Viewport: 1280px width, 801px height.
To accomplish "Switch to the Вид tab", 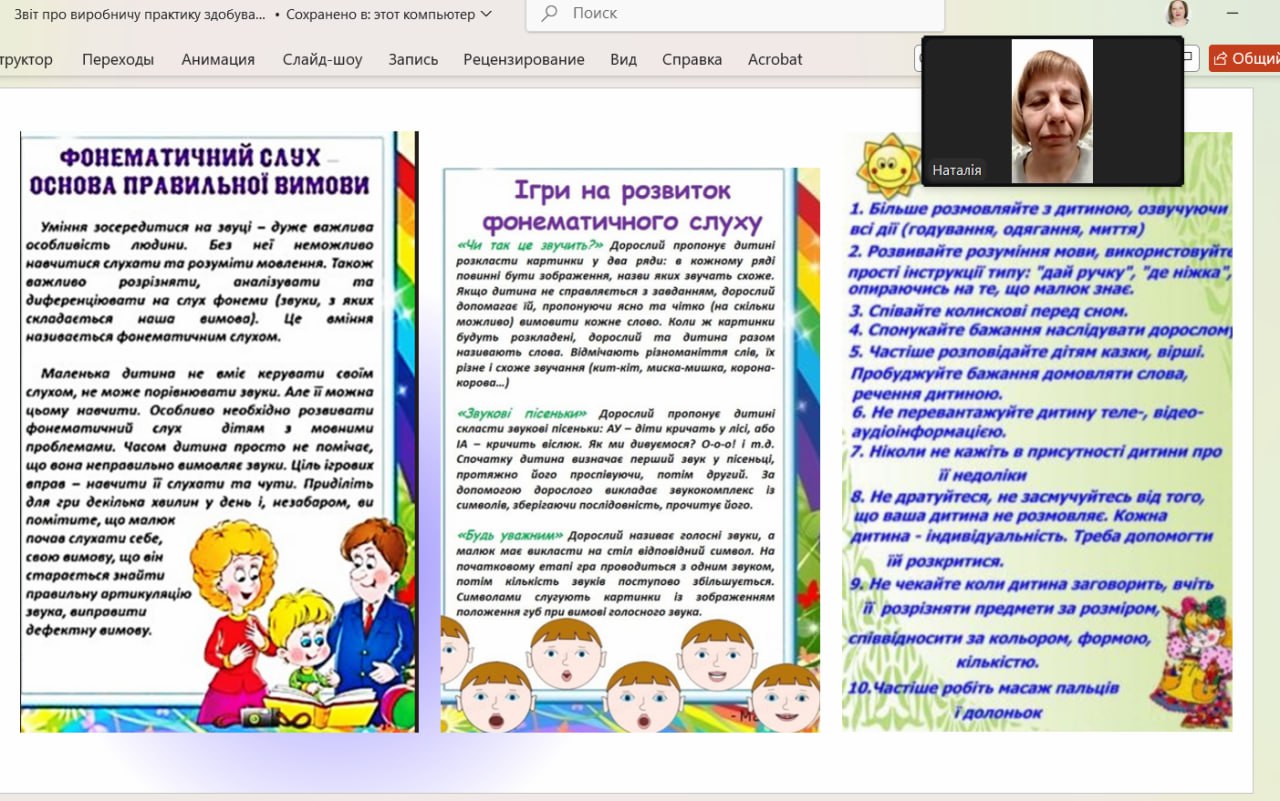I will [623, 59].
